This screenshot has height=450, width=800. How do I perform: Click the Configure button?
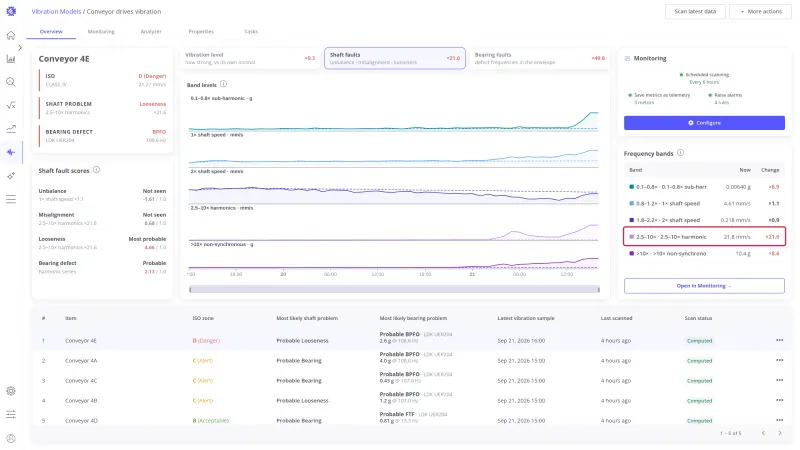(704, 123)
